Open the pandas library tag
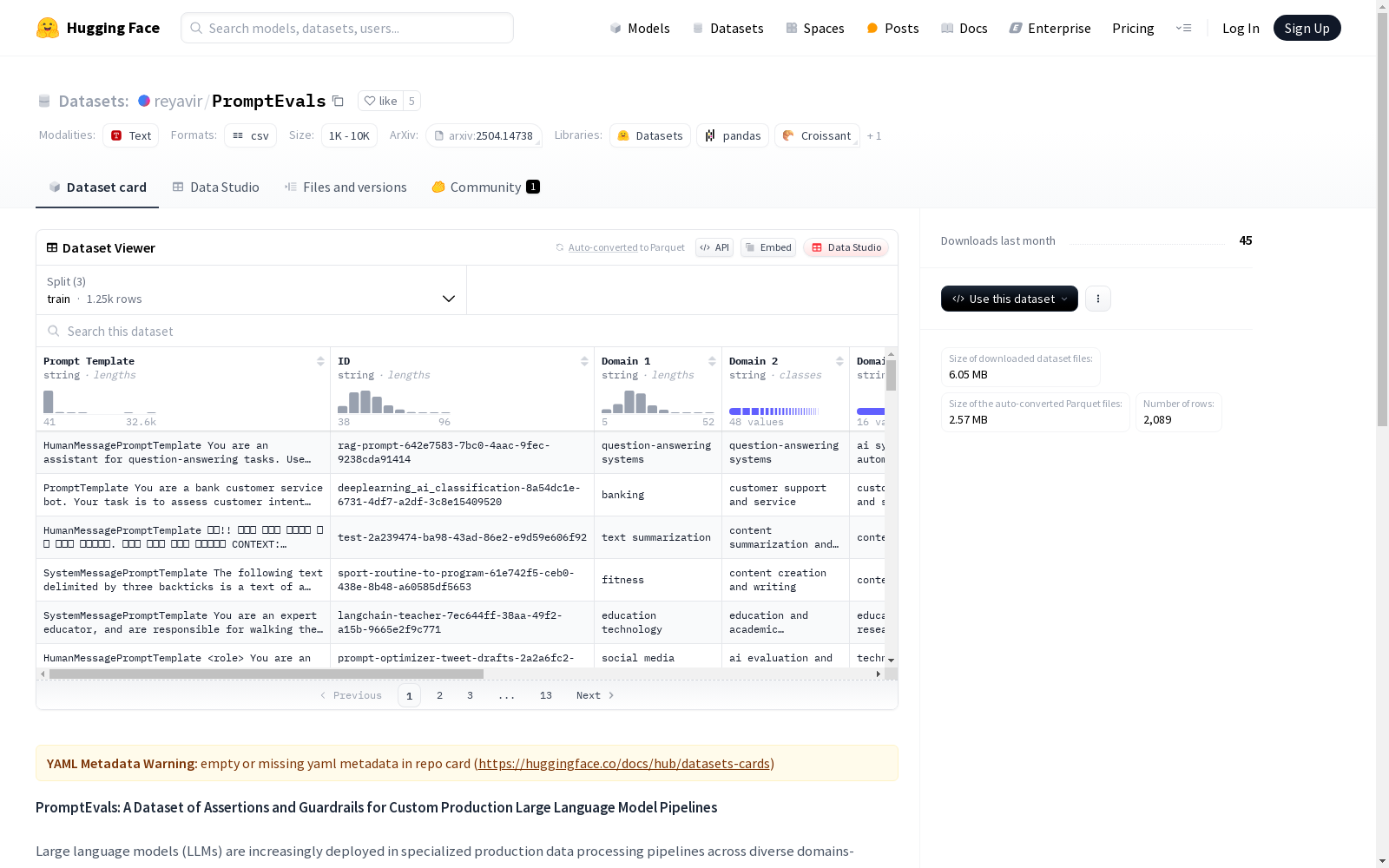 coord(733,135)
